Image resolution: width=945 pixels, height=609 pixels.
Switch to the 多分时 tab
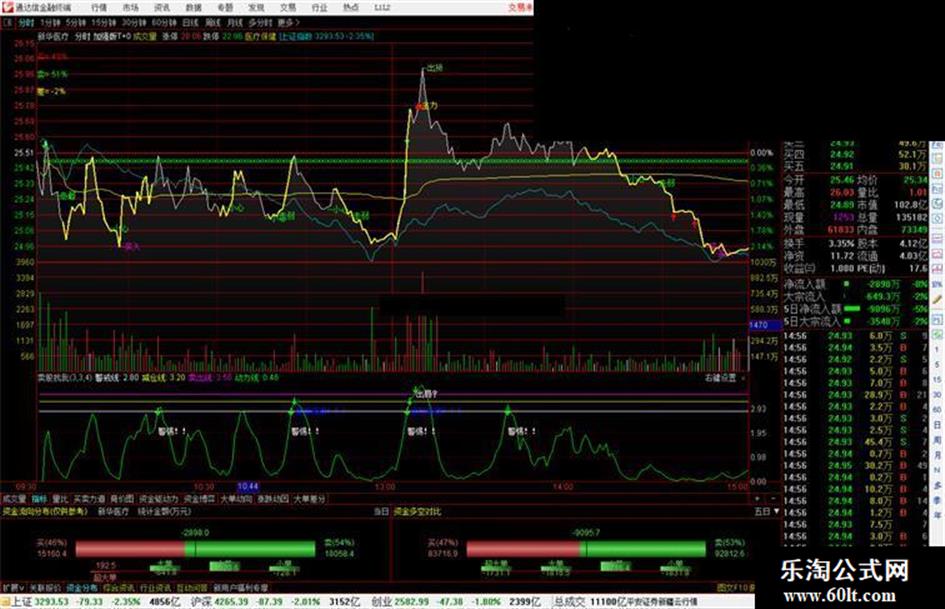click(x=260, y=22)
